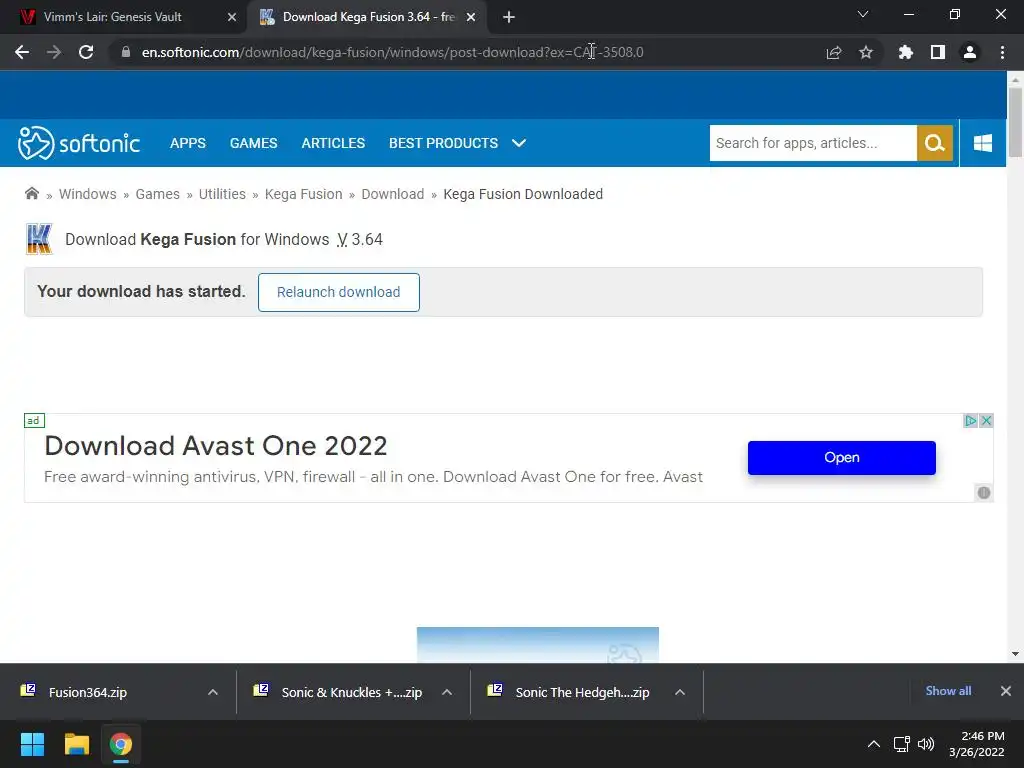The image size is (1024, 768).
Task: Show all downloads
Action: point(948,691)
